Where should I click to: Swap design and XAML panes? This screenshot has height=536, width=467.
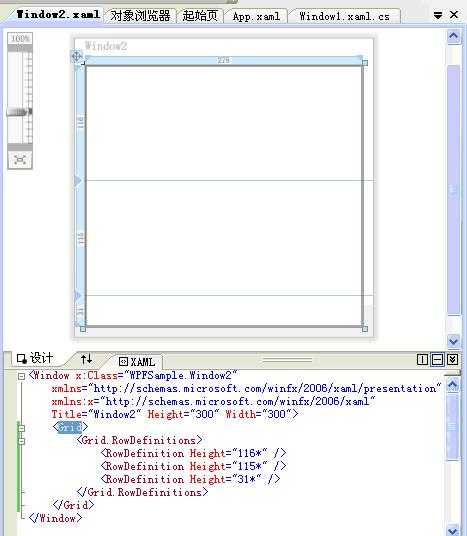[86, 359]
